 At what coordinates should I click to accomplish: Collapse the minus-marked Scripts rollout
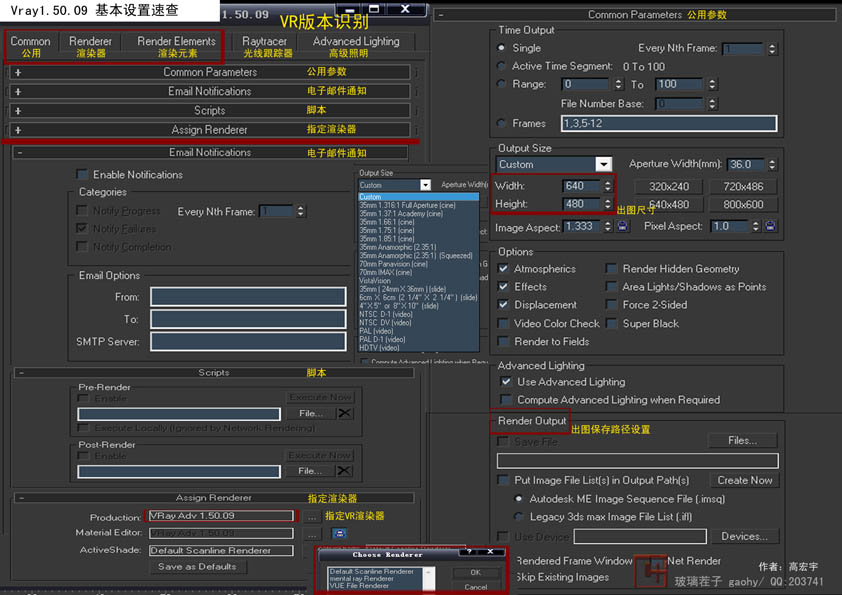pos(214,373)
